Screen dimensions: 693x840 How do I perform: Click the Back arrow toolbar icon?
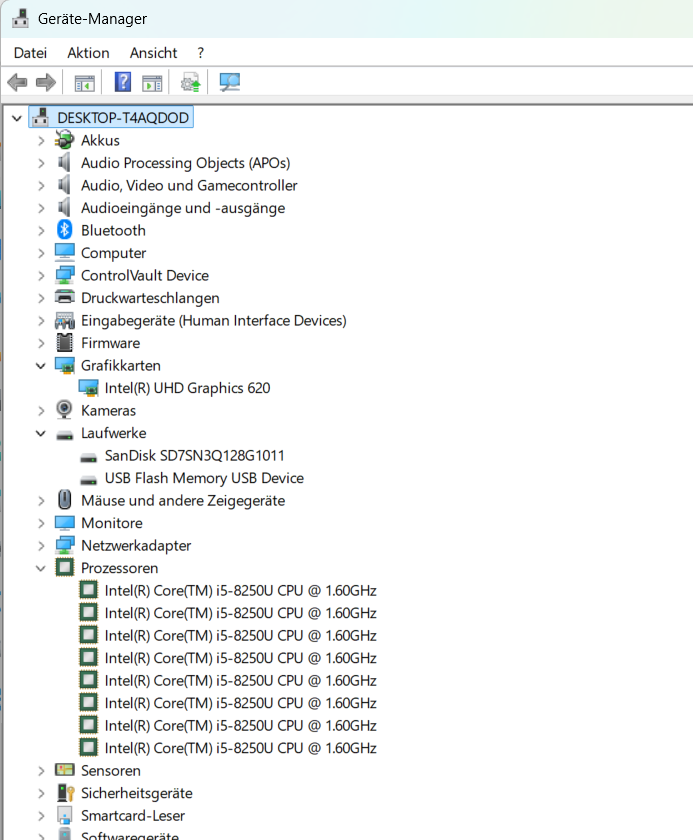[x=18, y=82]
